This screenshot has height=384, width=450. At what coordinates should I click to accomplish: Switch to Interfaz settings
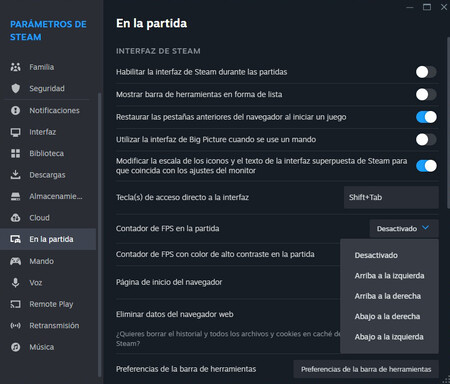43,132
